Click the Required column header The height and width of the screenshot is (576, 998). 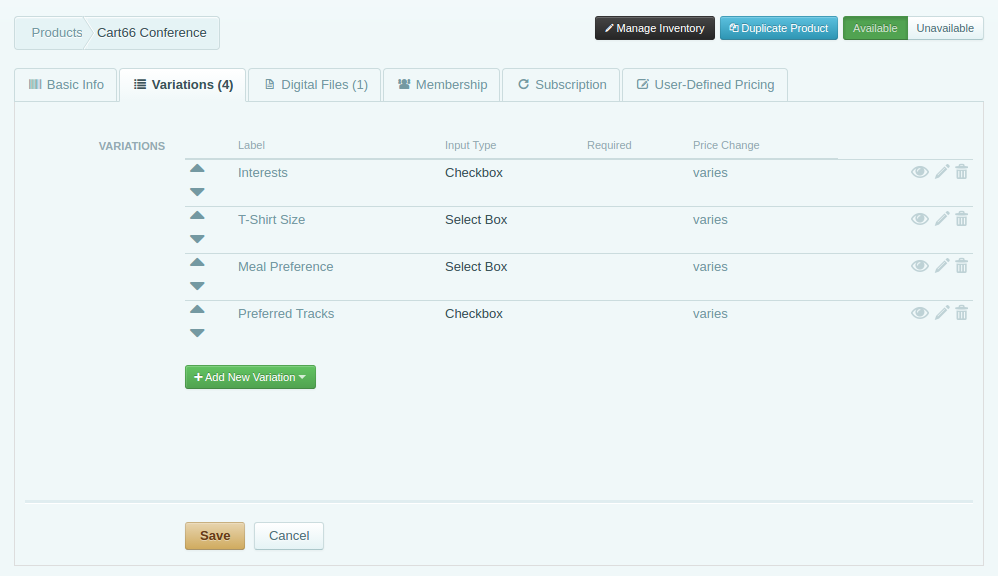[x=609, y=145]
